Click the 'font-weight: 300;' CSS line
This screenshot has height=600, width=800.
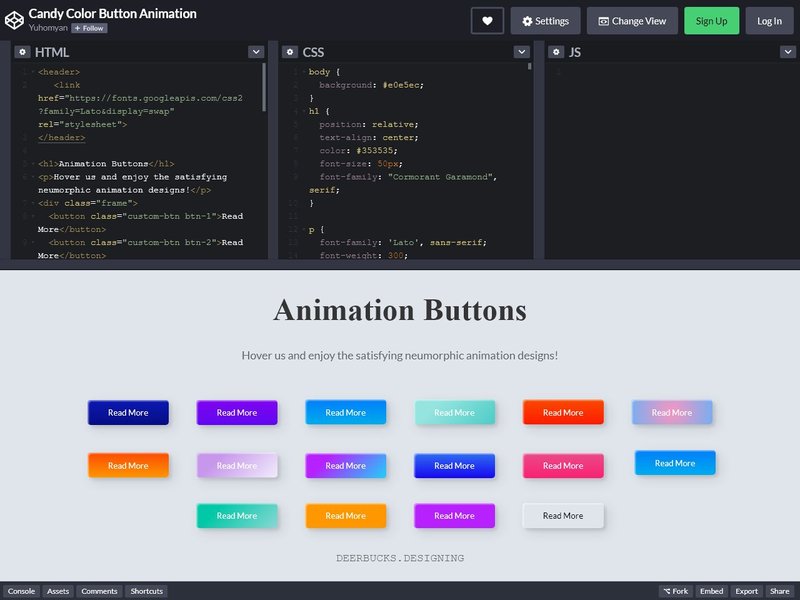(364, 256)
